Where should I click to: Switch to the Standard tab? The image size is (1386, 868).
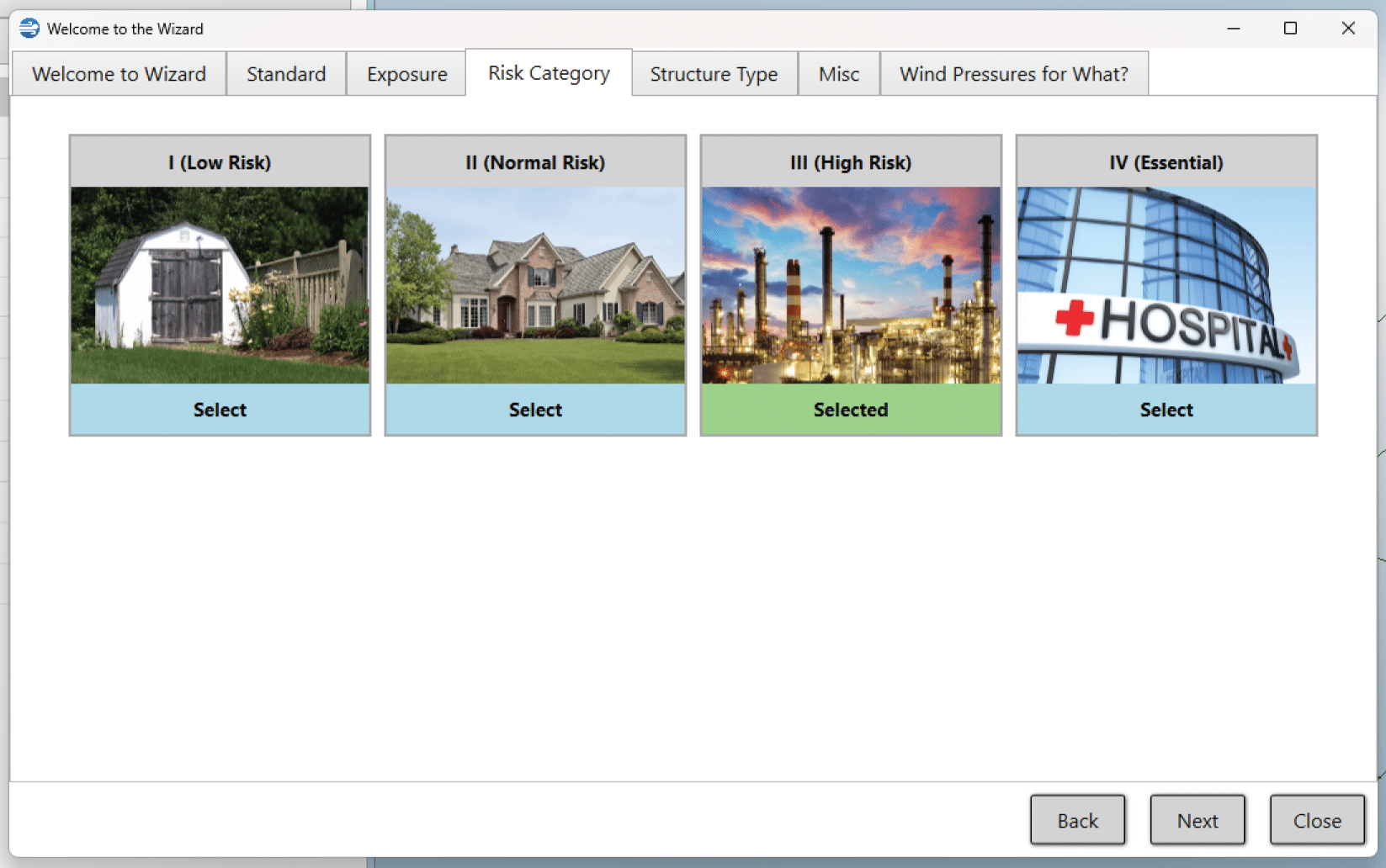pyautogui.click(x=286, y=74)
